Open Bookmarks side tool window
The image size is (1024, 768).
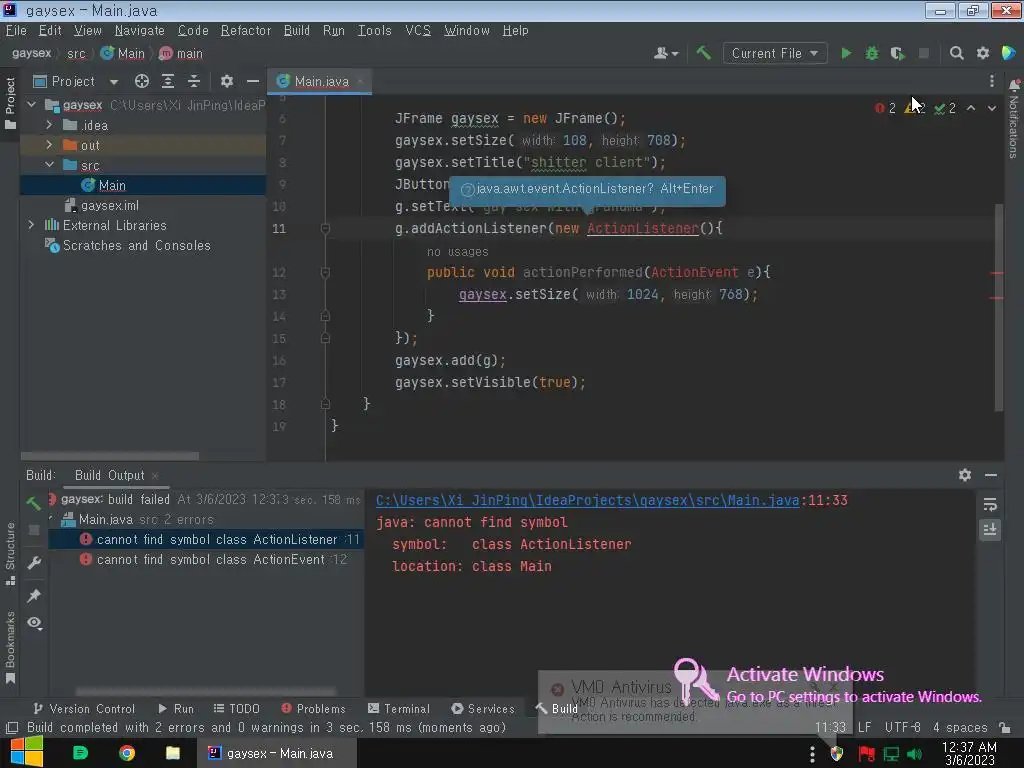(10, 648)
